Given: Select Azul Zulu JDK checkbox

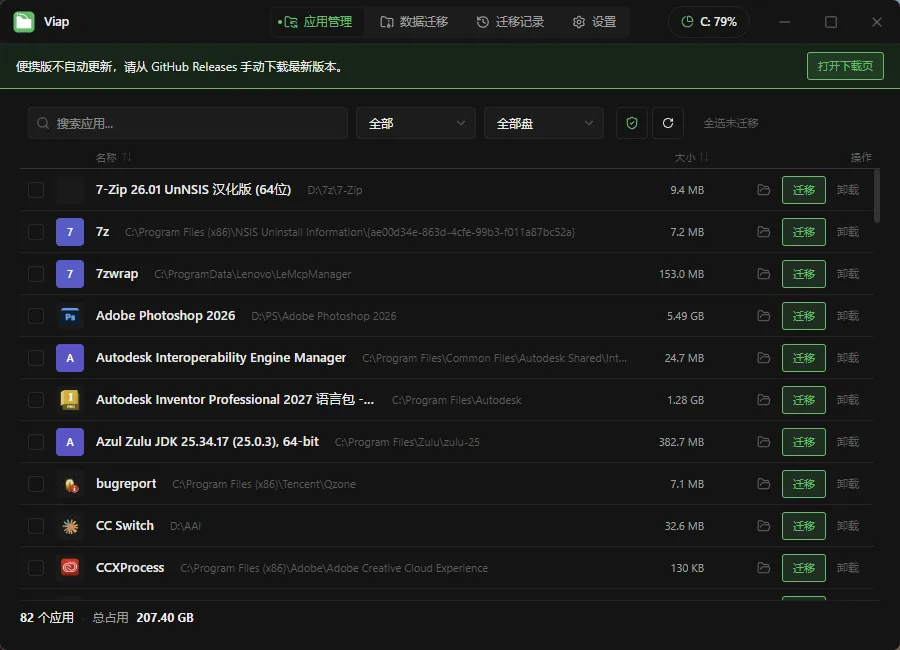Looking at the screenshot, I should (36, 442).
